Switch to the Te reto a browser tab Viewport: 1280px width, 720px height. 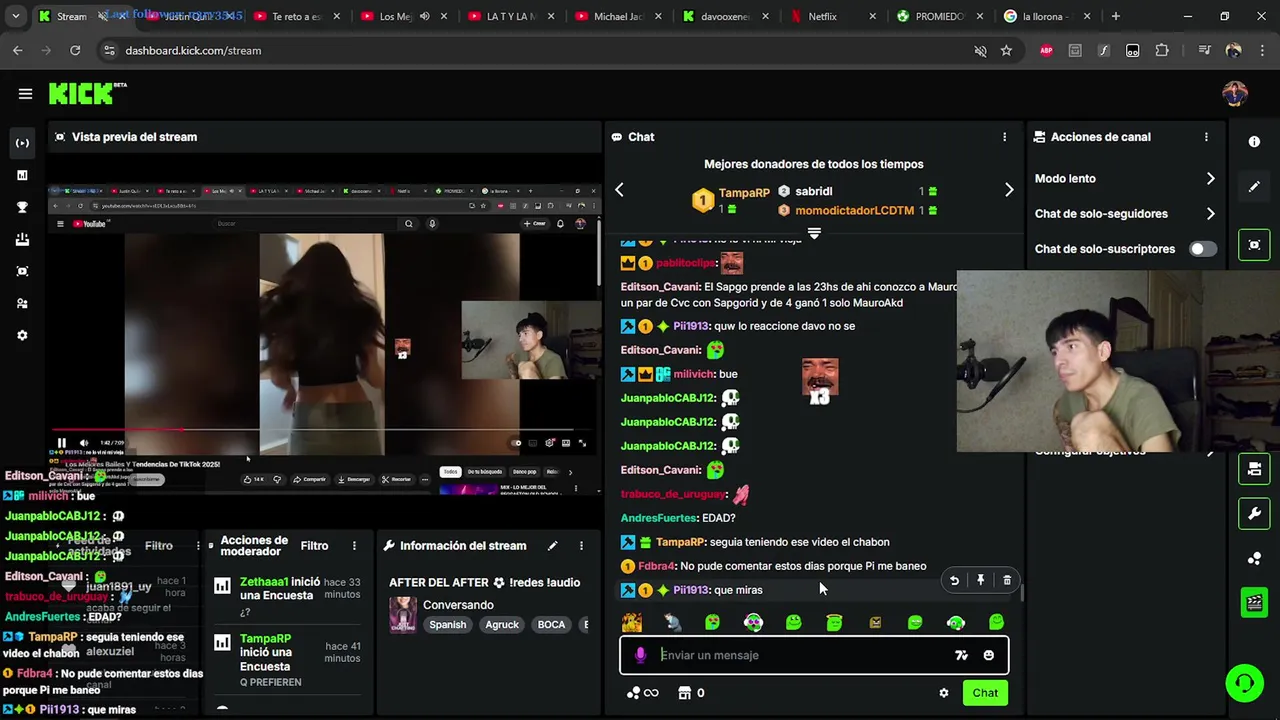click(295, 17)
